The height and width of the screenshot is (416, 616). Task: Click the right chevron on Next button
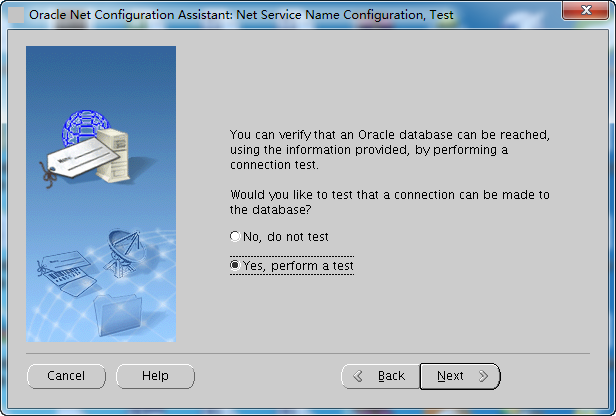484,376
